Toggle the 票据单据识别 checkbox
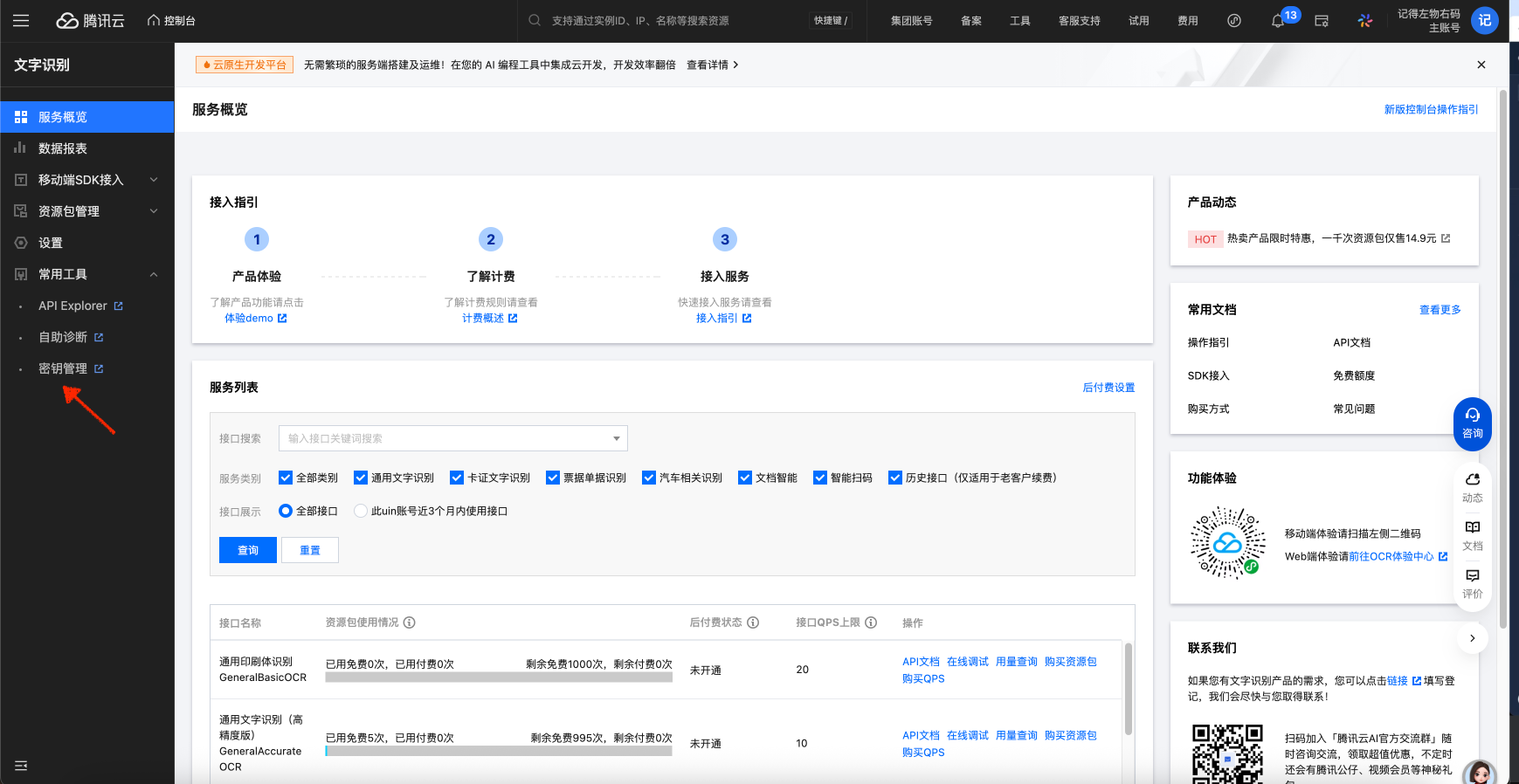 click(552, 478)
